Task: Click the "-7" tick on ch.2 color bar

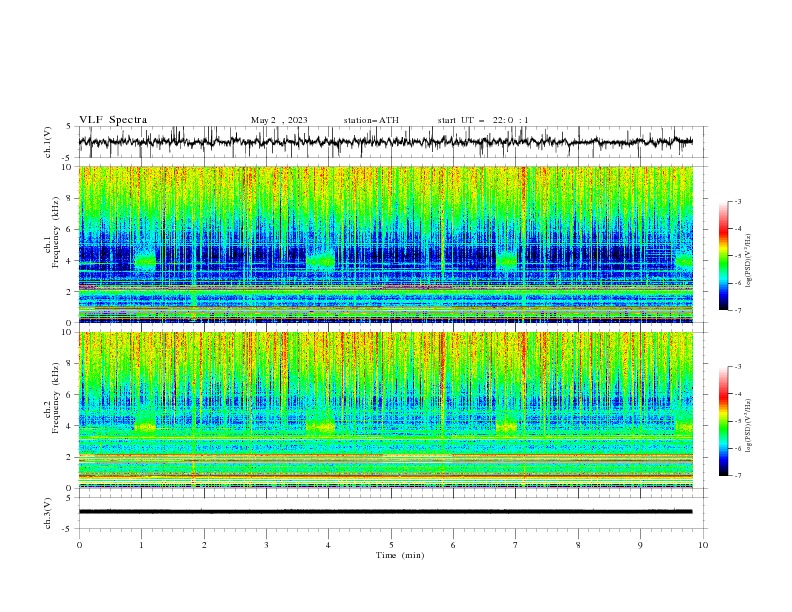Action: (x=737, y=476)
